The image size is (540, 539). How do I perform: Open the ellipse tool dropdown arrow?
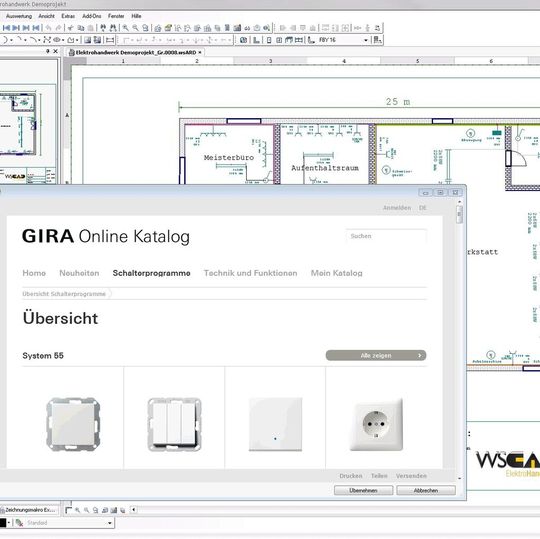[63, 40]
